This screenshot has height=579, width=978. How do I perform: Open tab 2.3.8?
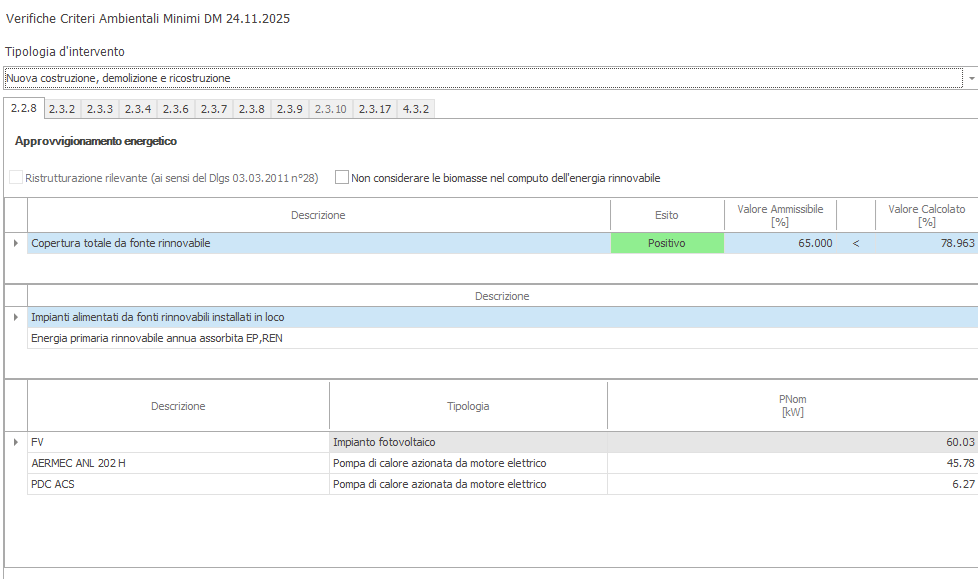click(251, 109)
